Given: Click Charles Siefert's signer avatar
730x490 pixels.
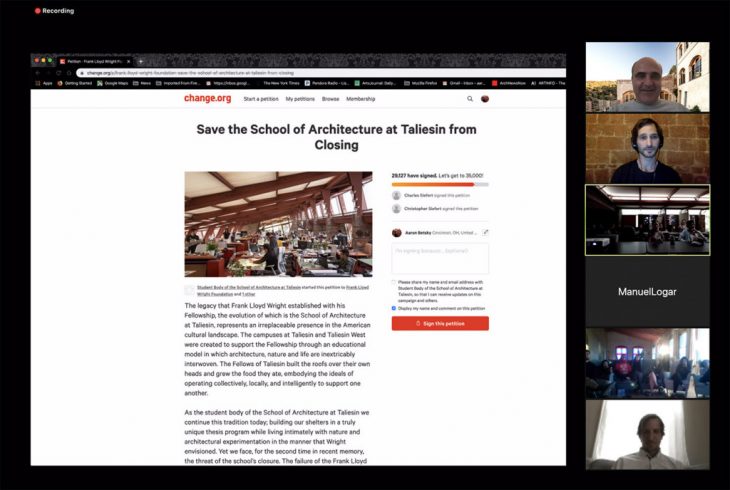Looking at the screenshot, I should [x=396, y=196].
